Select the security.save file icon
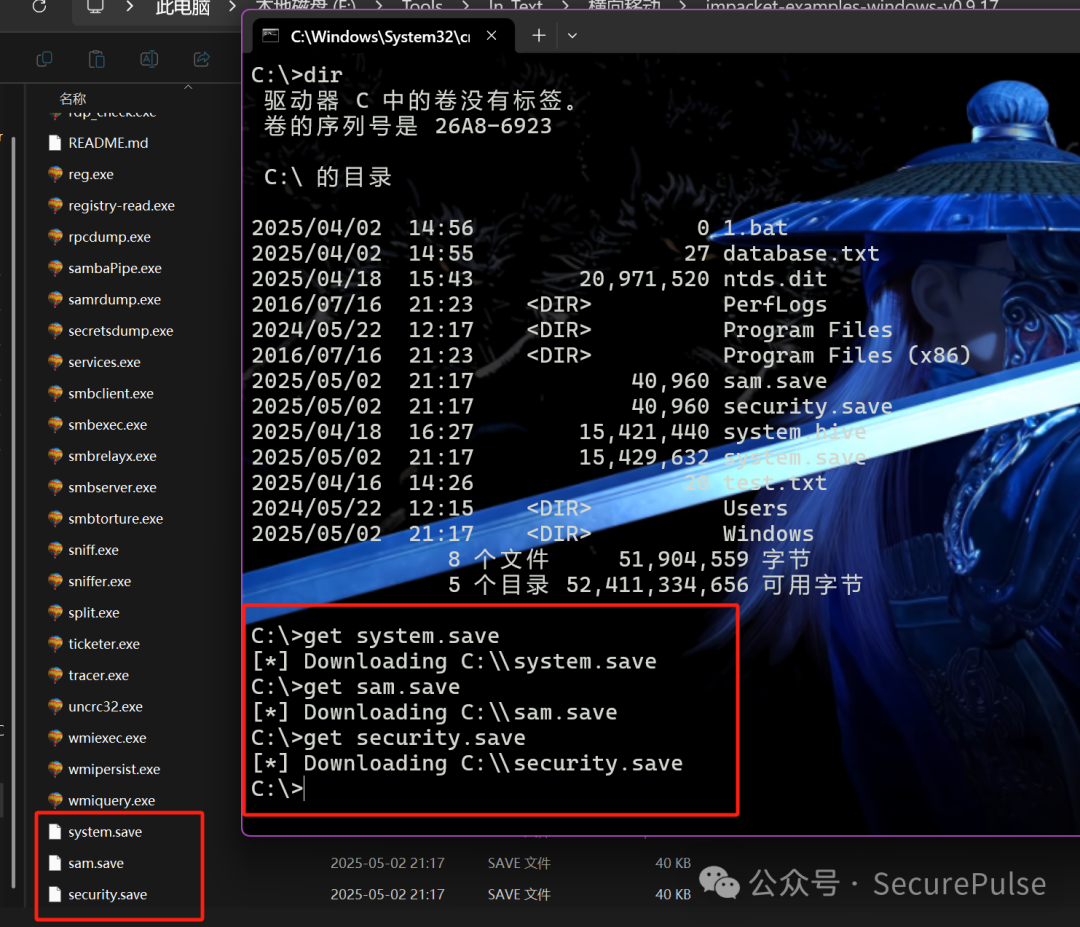Viewport: 1080px width, 927px height. [55, 895]
